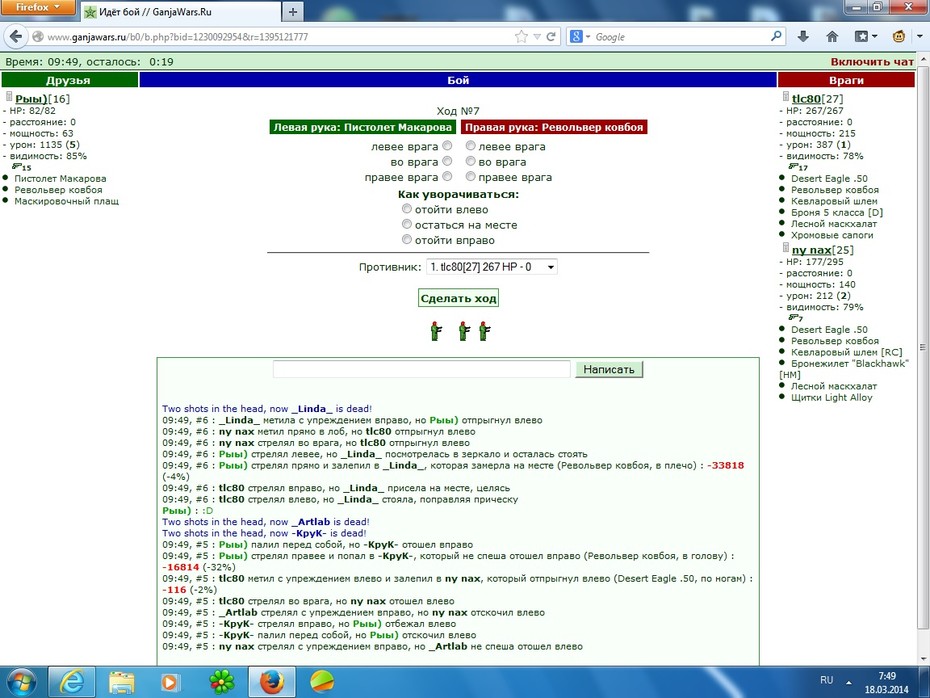Bookmark the page with the star icon
The height and width of the screenshot is (698, 930).
pyautogui.click(x=521, y=37)
